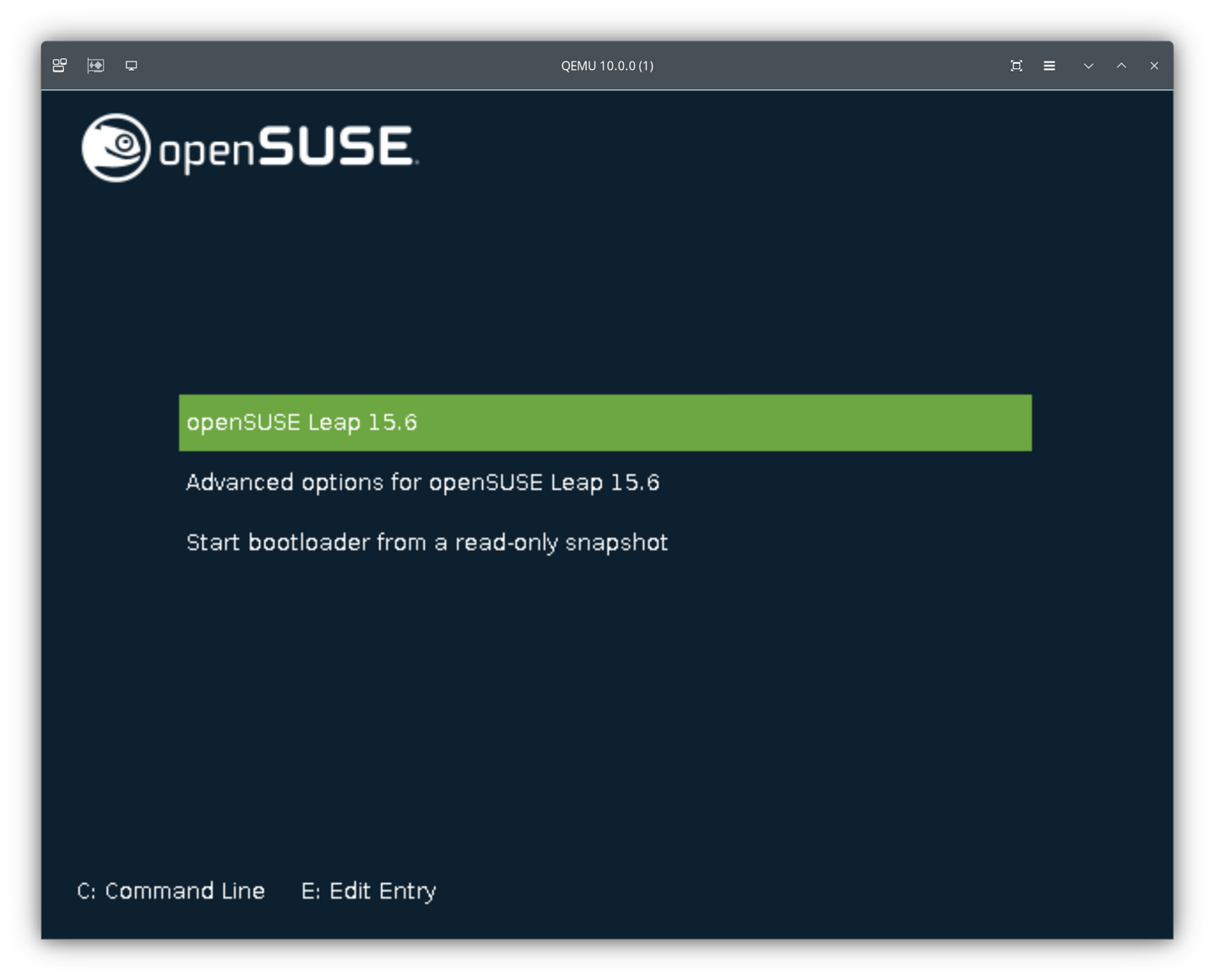Click E: Edit Entry to edit boot parameters

[369, 891]
